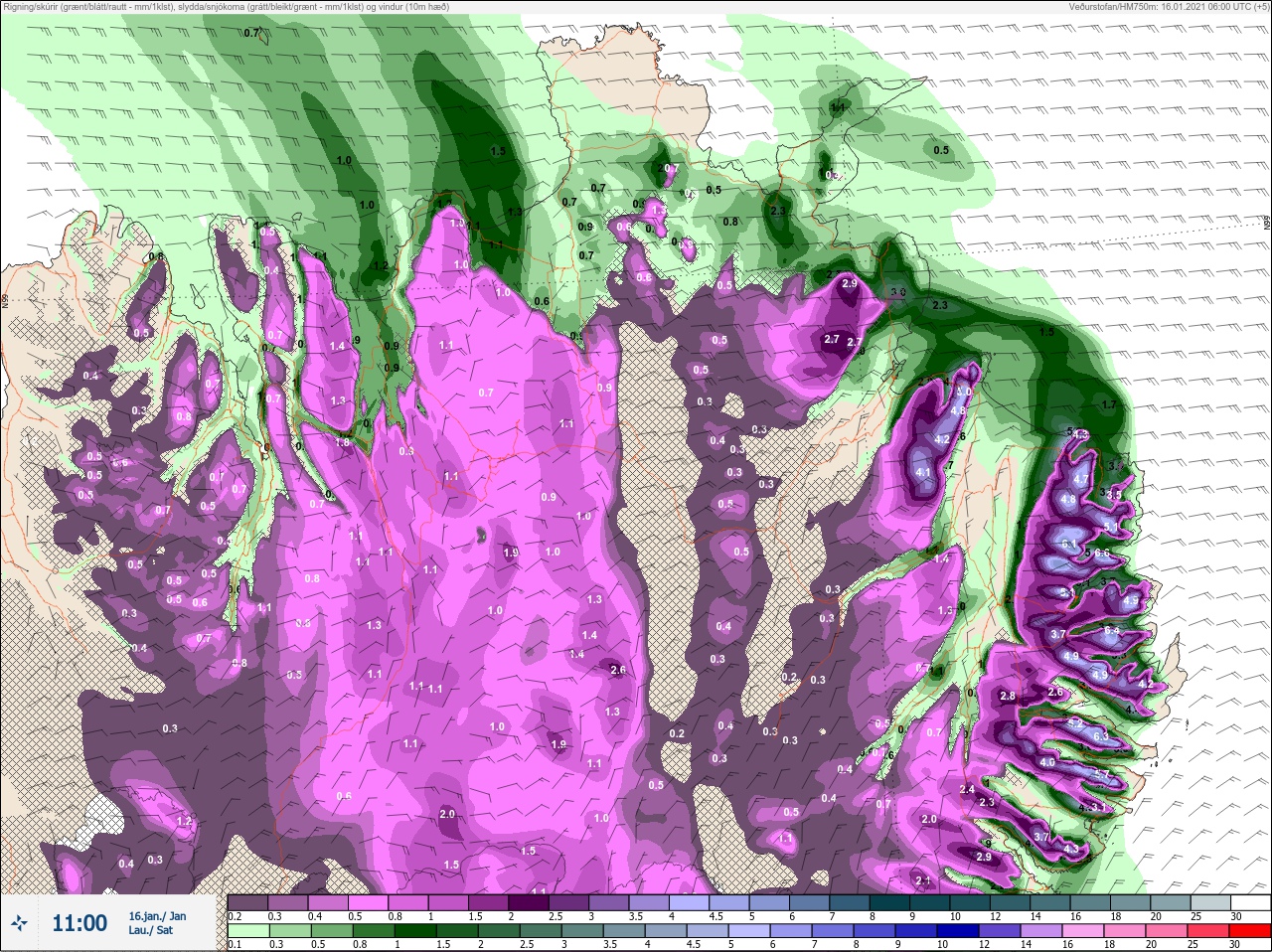Click the first swatch labelled 0.2, upper legend

[x=247, y=902]
